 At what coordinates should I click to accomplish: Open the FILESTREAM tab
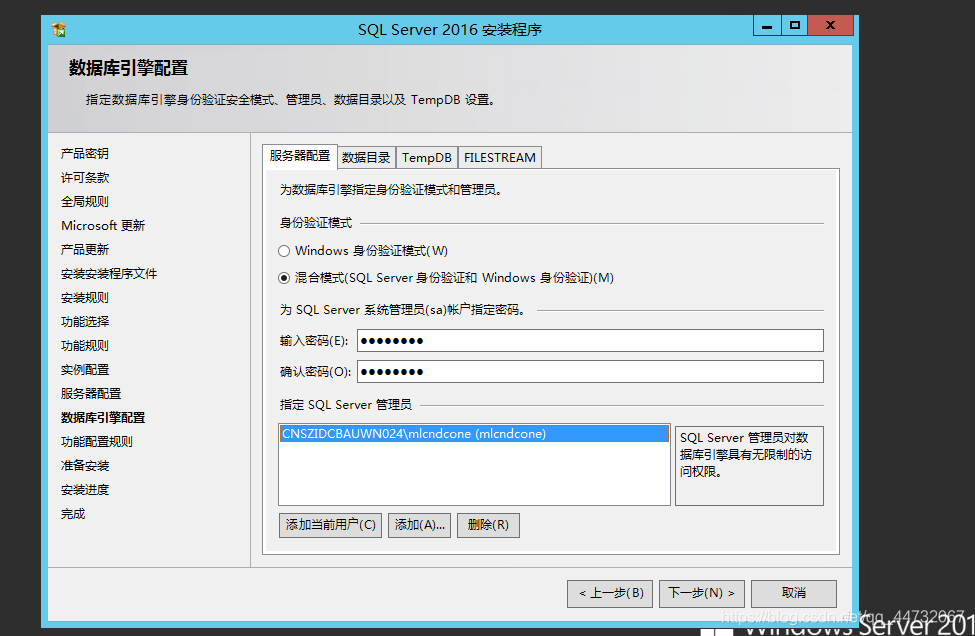click(500, 157)
